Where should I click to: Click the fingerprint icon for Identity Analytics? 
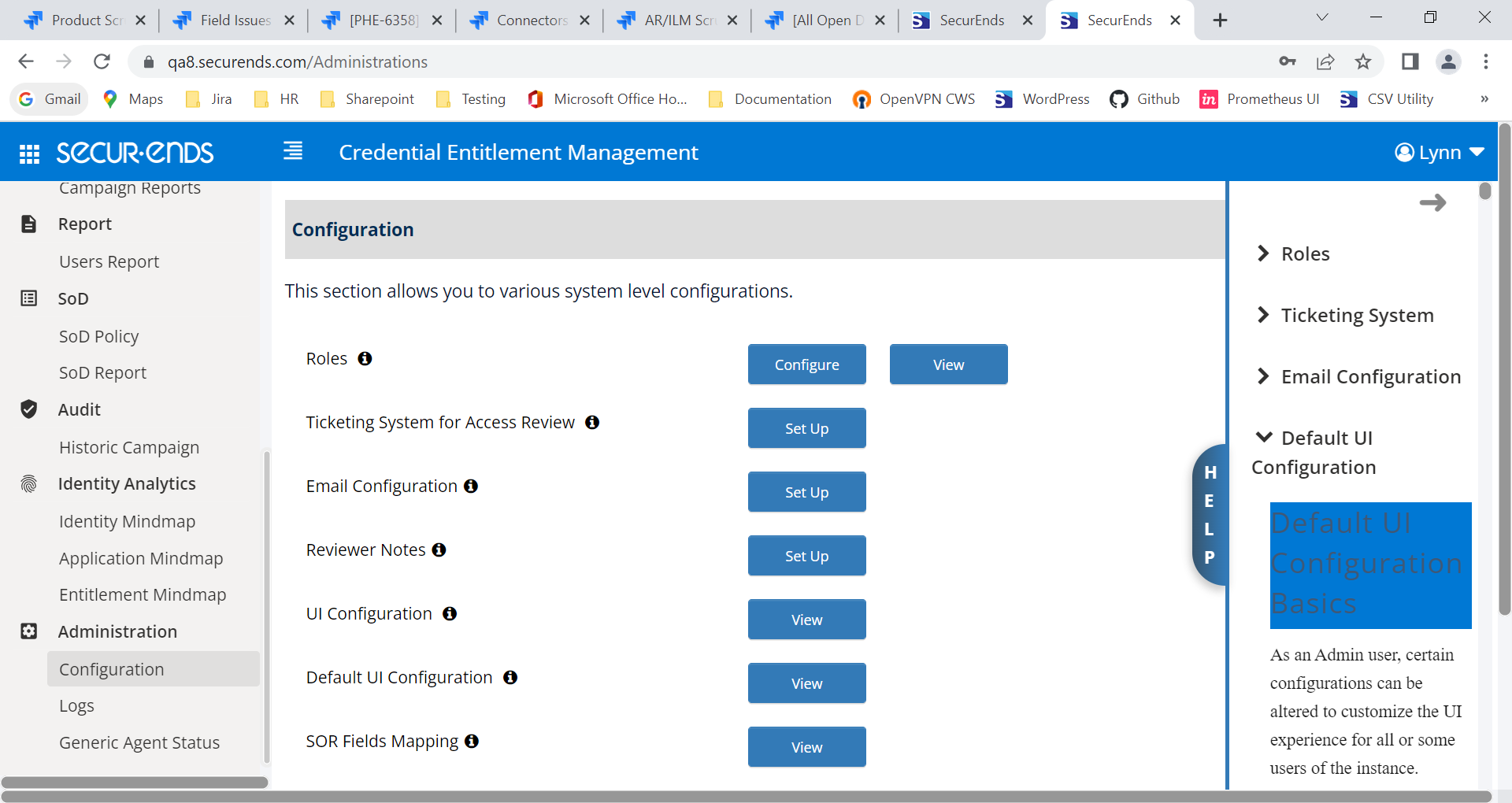[x=29, y=483]
